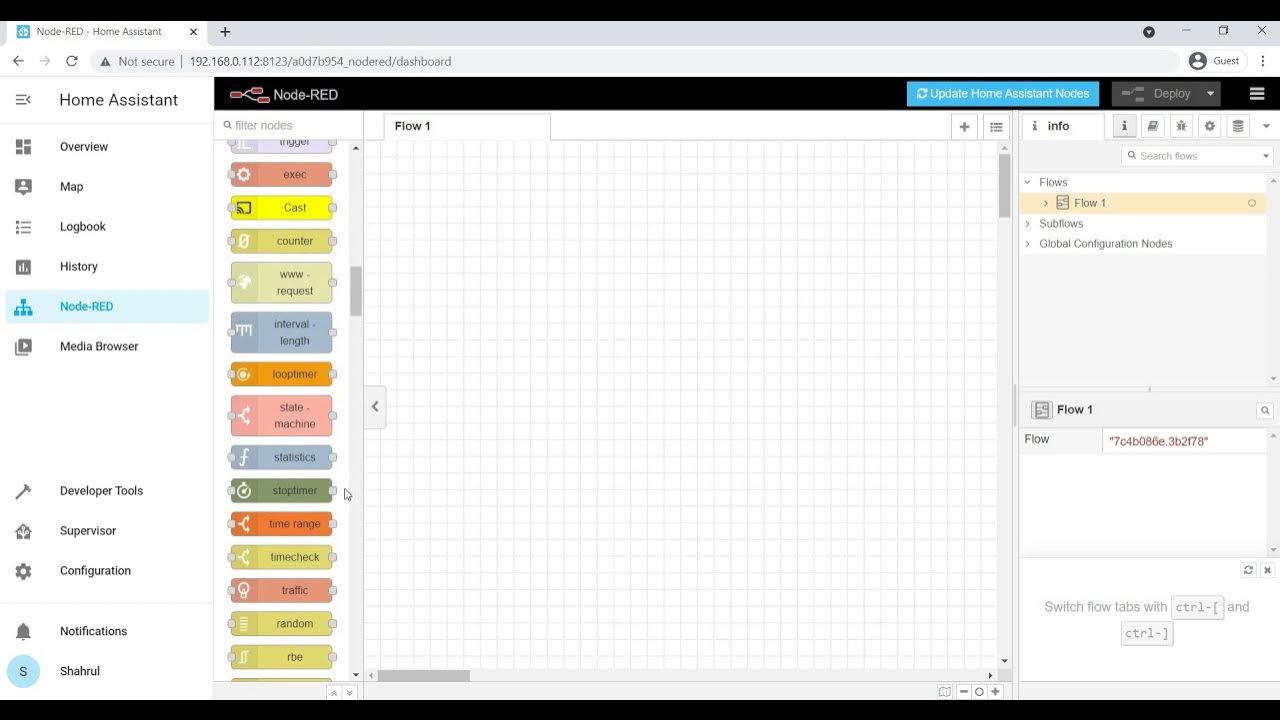Select the random node
Image resolution: width=1280 pixels, height=720 pixels.
(x=282, y=624)
